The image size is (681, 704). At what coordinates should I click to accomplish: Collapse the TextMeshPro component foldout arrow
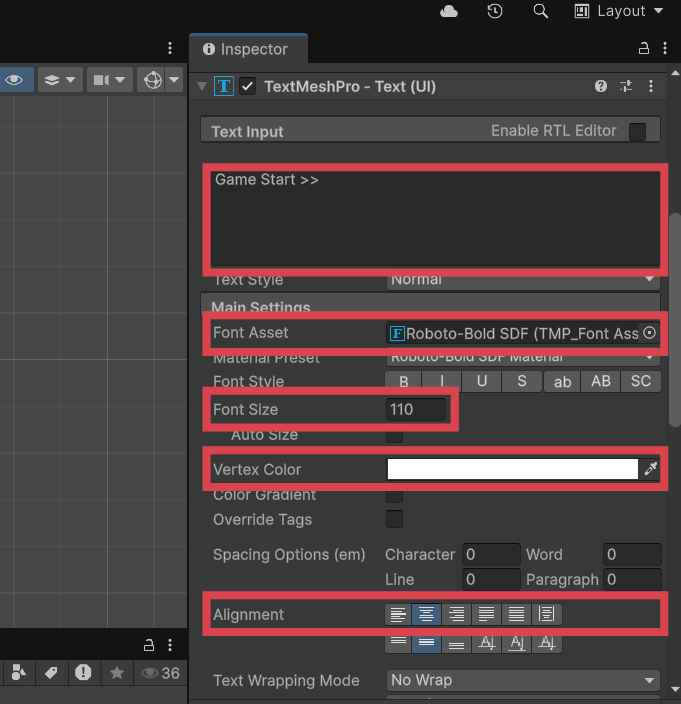pyautogui.click(x=203, y=87)
